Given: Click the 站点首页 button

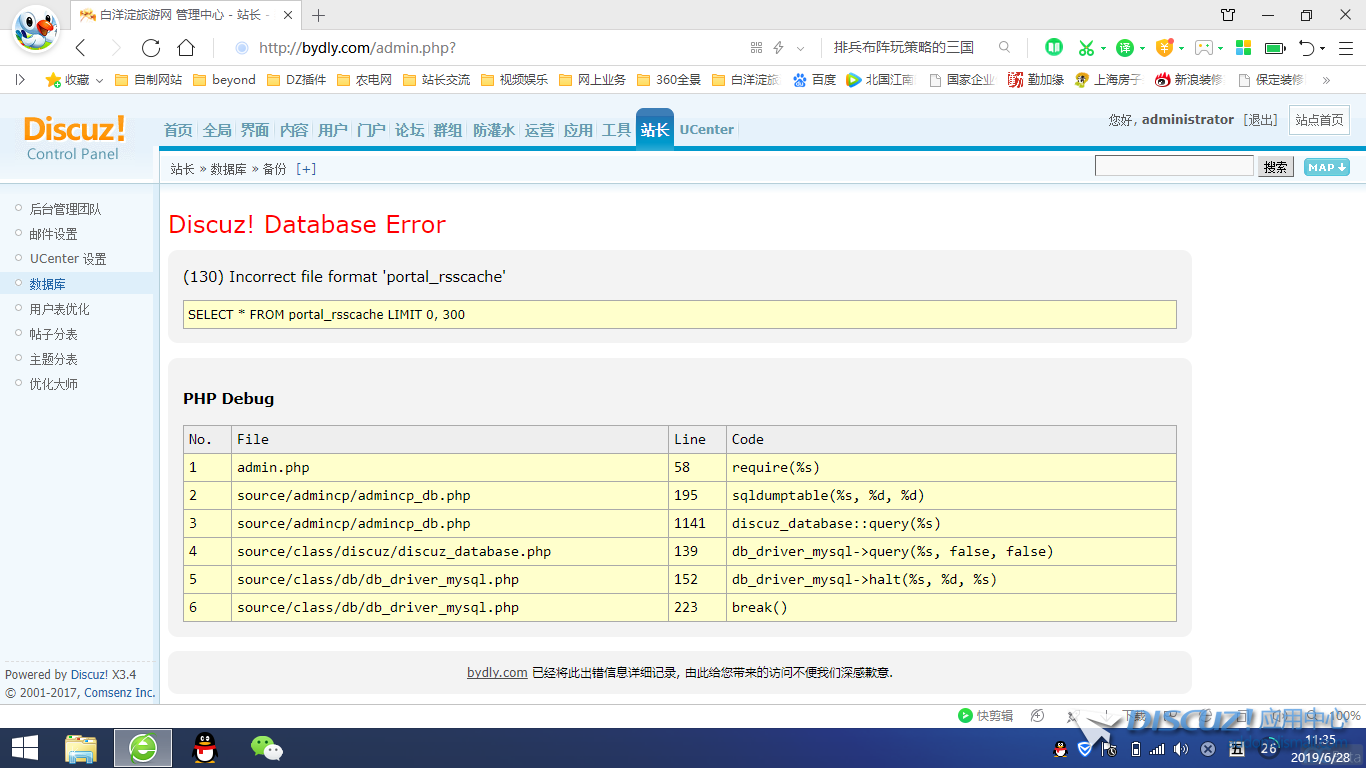Looking at the screenshot, I should (x=1319, y=120).
